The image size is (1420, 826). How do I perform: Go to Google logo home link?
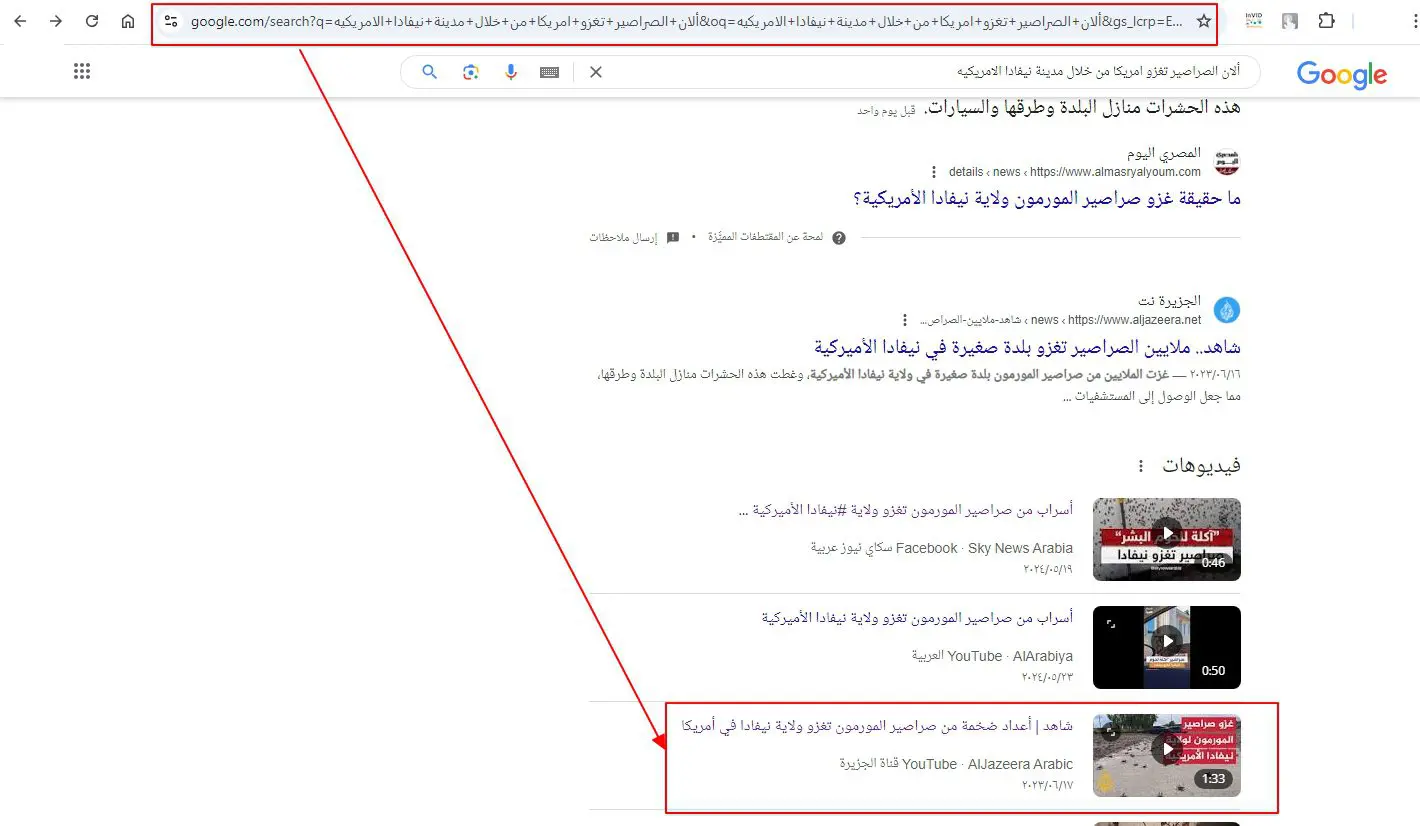pos(1341,74)
